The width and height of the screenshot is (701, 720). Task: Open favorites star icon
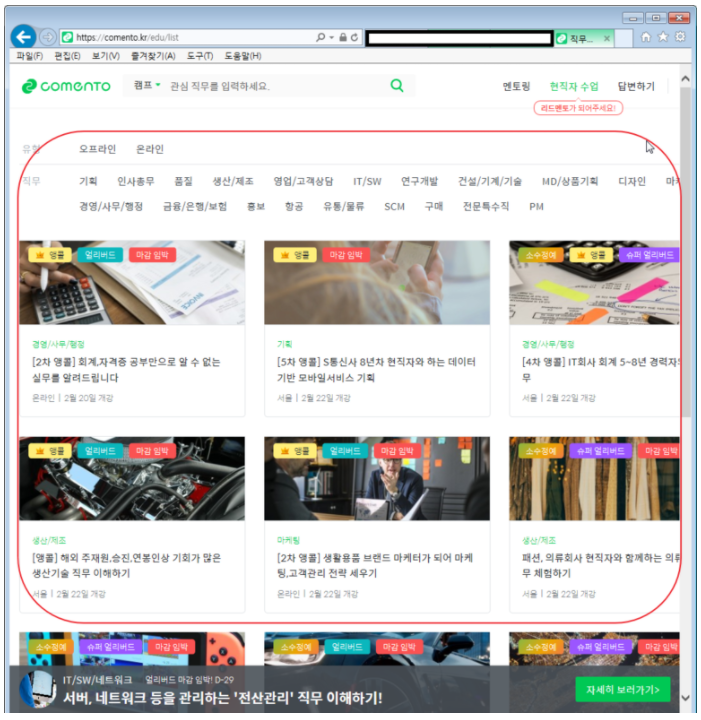[663, 37]
